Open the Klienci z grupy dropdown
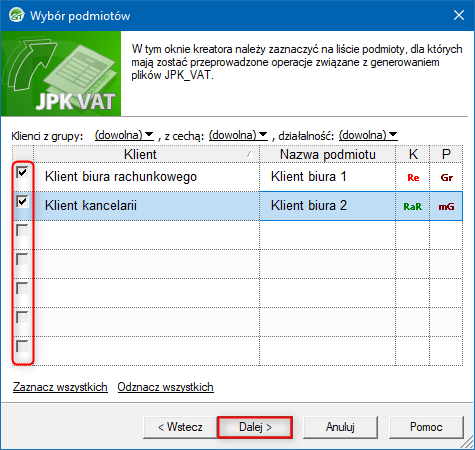475x450 pixels. [124, 135]
